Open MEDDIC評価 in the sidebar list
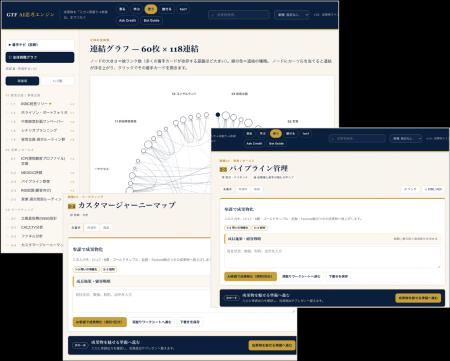450x361 pixels. point(32,173)
